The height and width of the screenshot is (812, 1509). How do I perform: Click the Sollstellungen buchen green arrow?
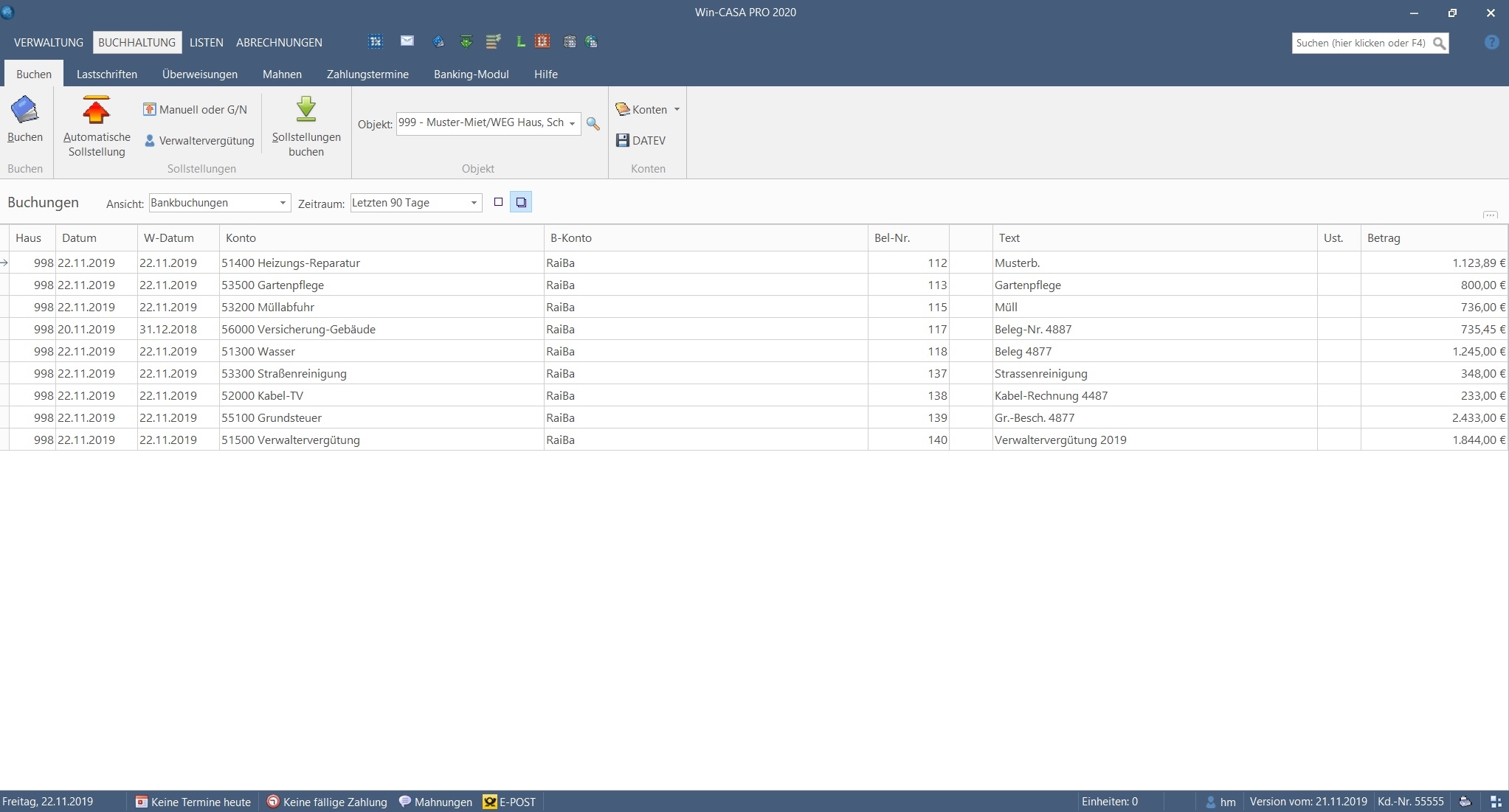pyautogui.click(x=305, y=110)
